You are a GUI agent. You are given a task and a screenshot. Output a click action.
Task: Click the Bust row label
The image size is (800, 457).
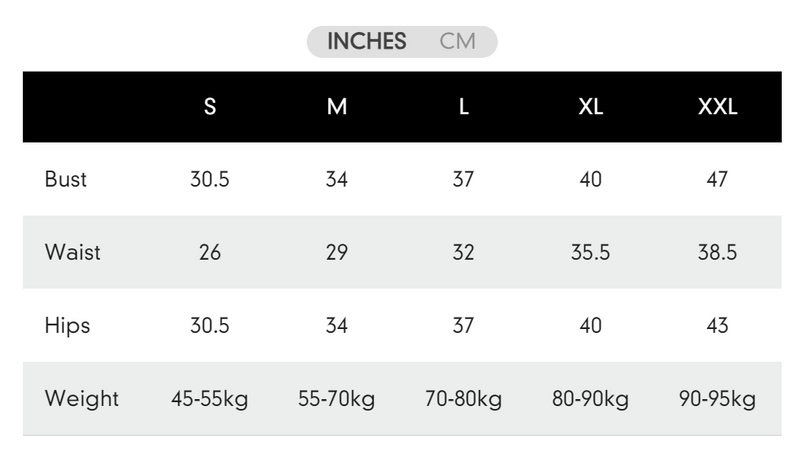coord(66,180)
